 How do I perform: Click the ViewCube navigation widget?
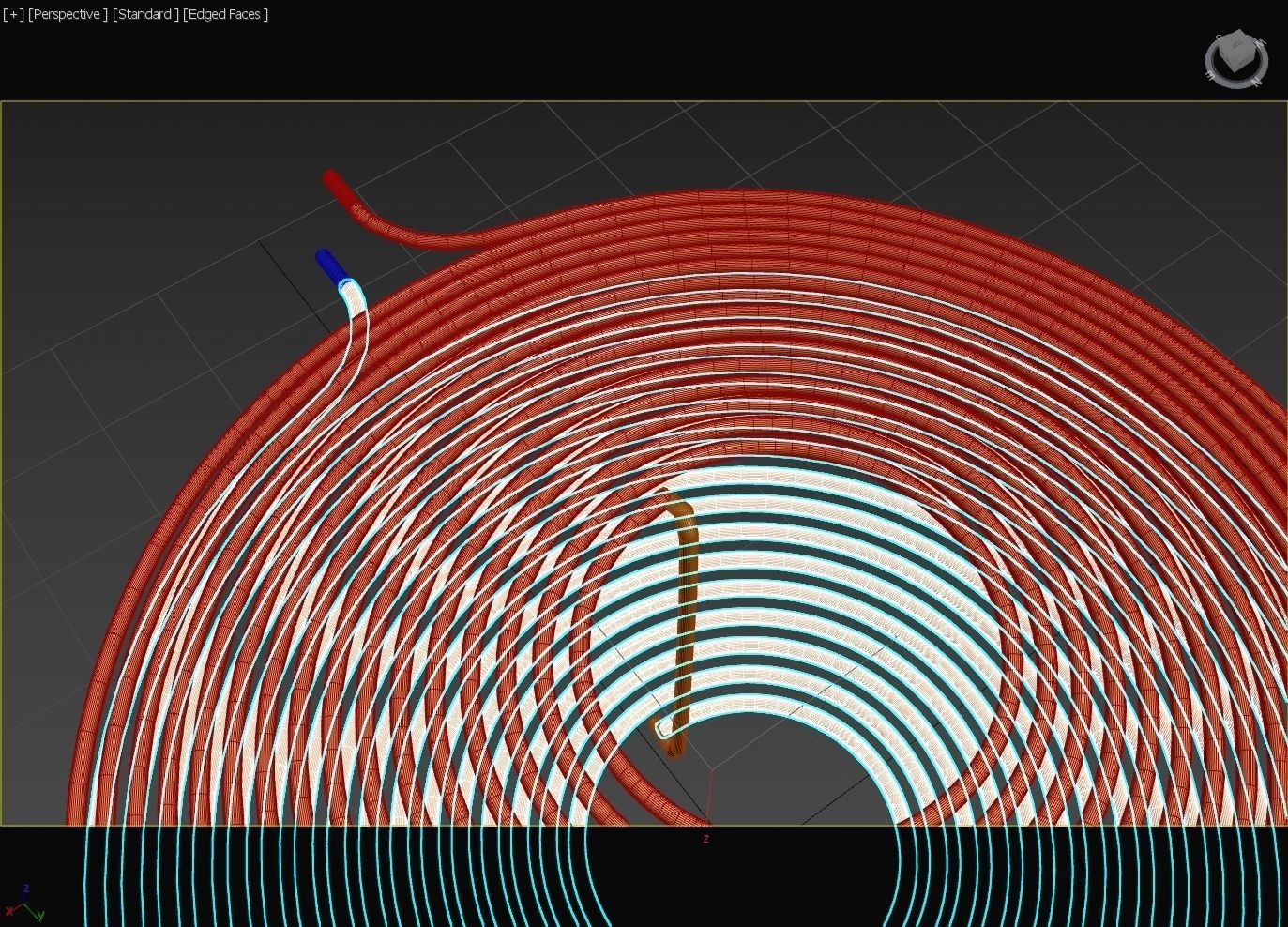(x=1236, y=59)
